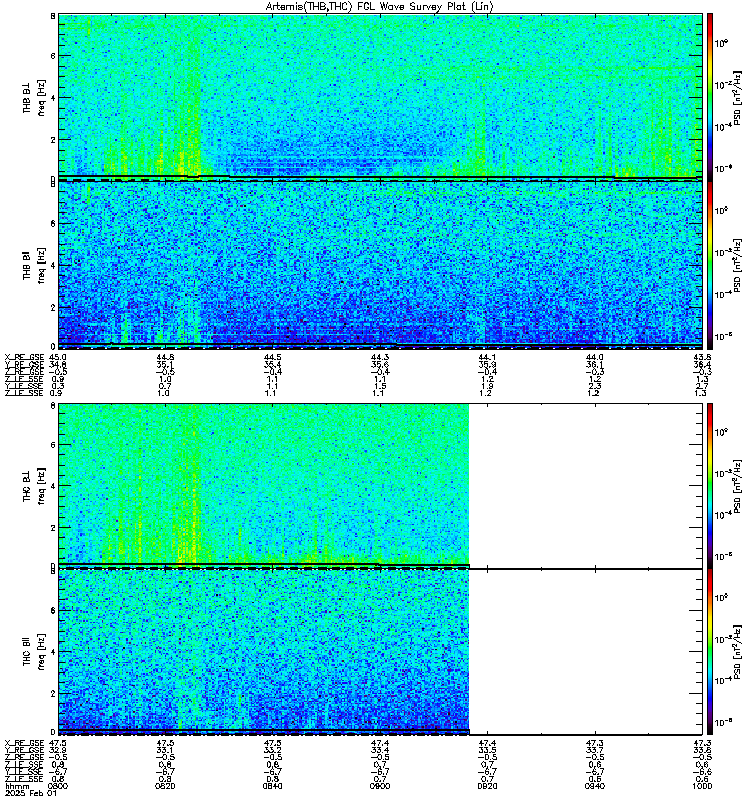Click 'PSD [nT²/Hz]' label of THC B⊥ panel
The width and height of the screenshot is (750, 800).
pyautogui.click(x=737, y=486)
